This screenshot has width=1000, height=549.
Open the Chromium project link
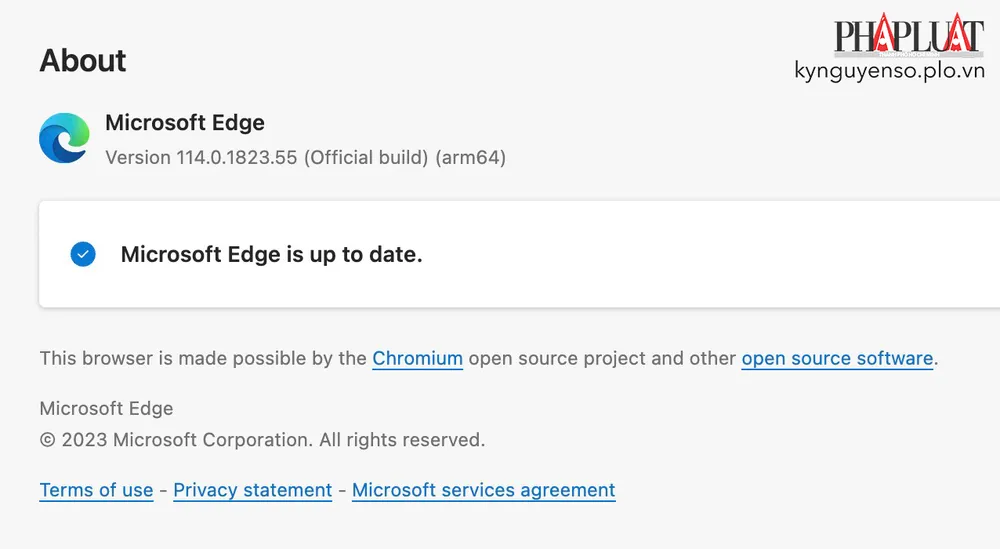[x=417, y=358]
